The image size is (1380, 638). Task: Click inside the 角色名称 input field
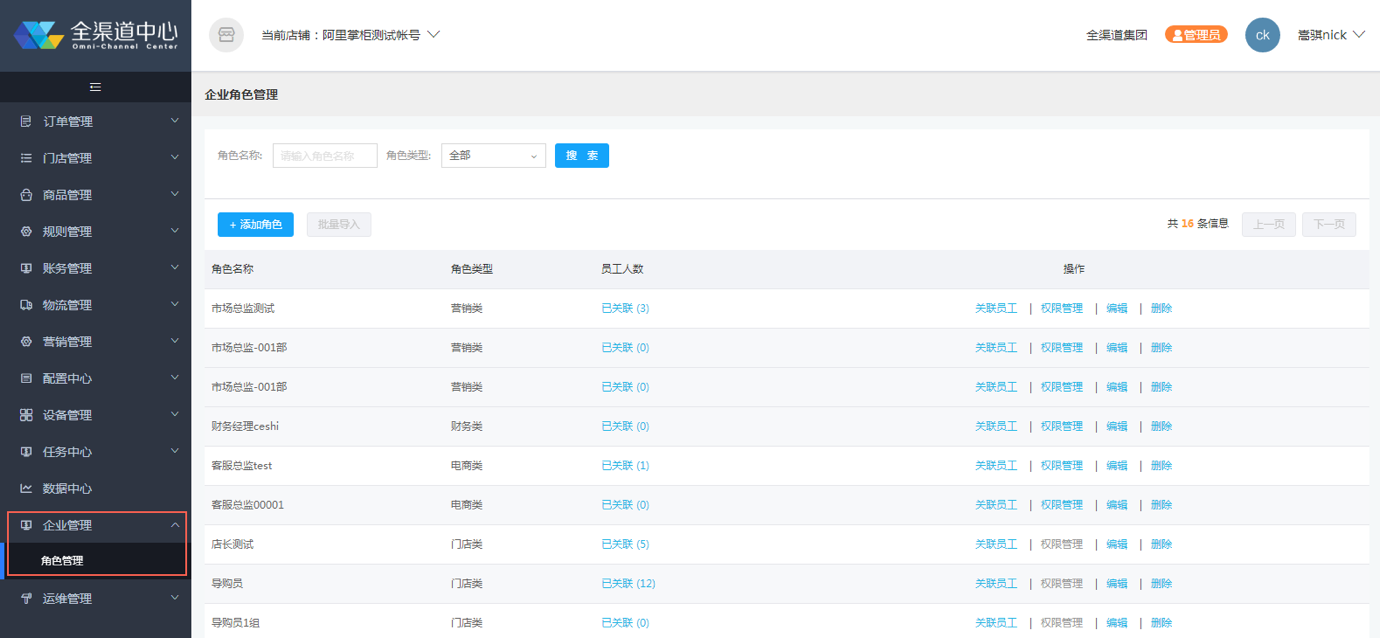click(325, 156)
